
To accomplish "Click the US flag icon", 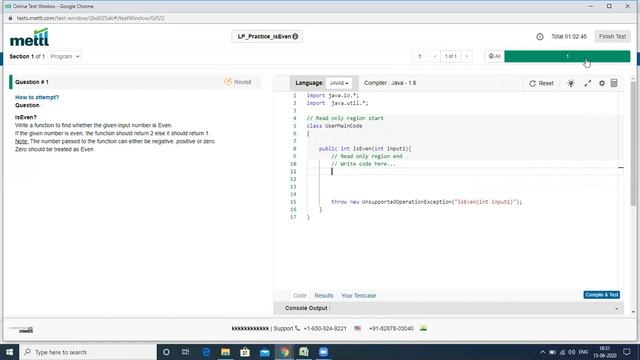I will 358,328.
